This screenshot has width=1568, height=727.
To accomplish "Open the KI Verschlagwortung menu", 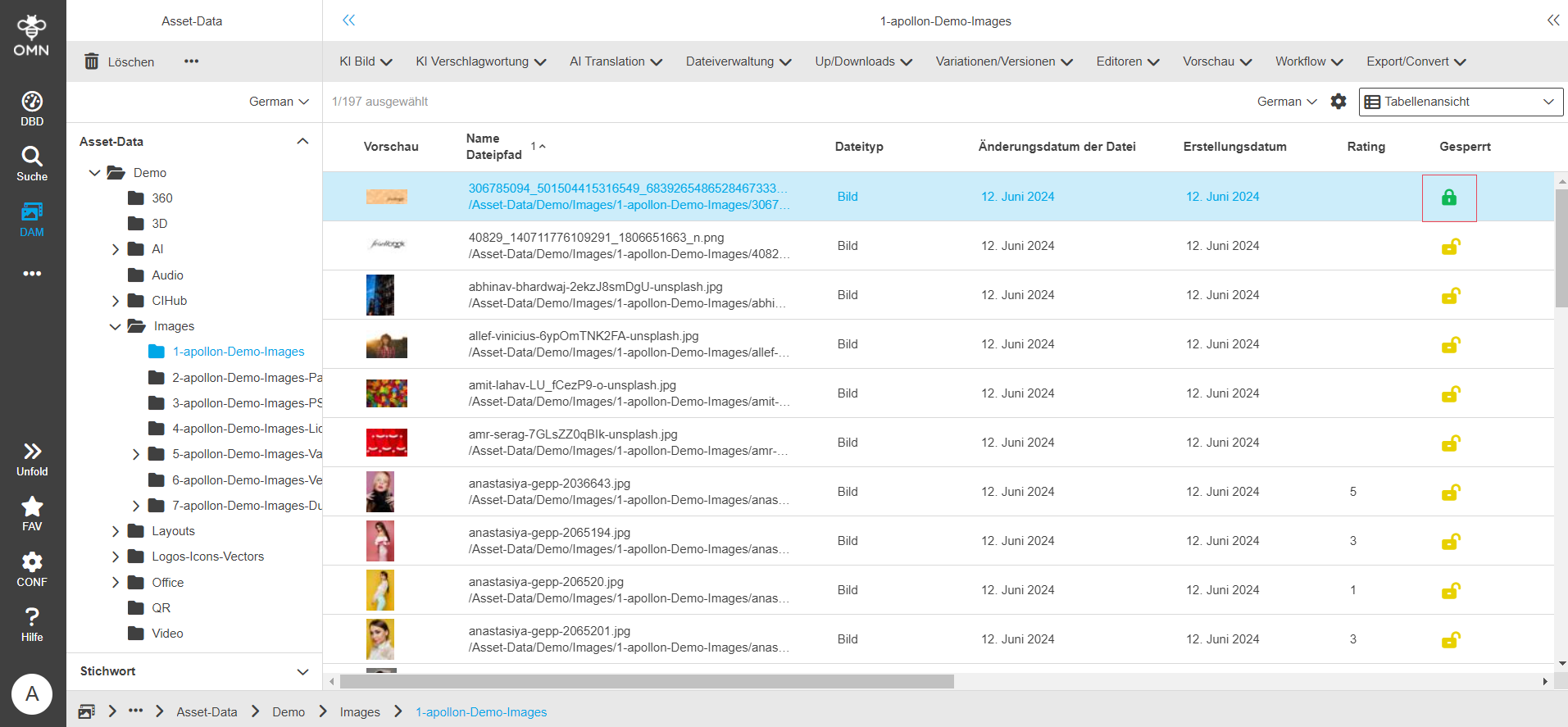I will pos(480,61).
